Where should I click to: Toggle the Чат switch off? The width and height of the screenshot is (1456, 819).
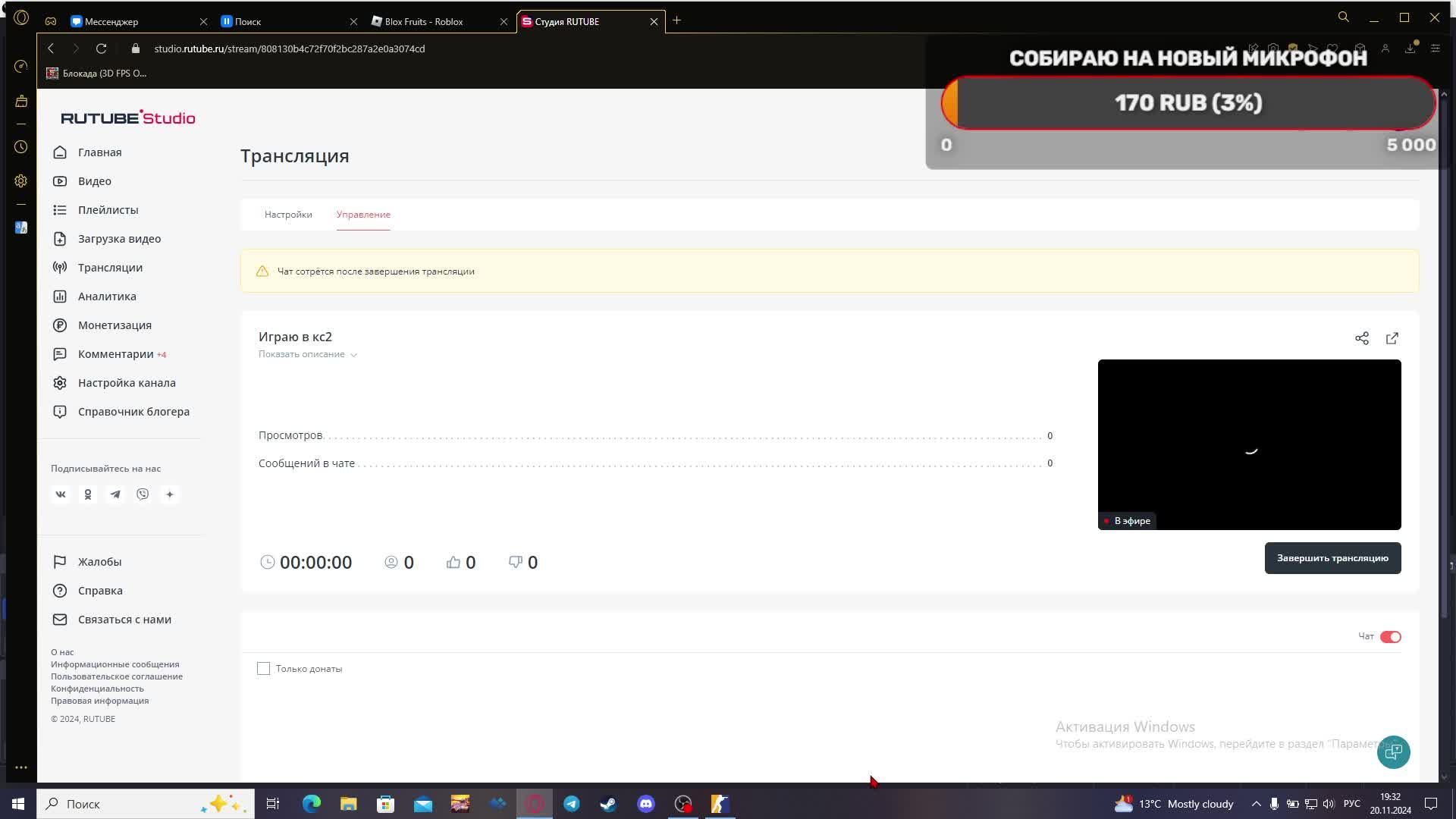pyautogui.click(x=1390, y=637)
